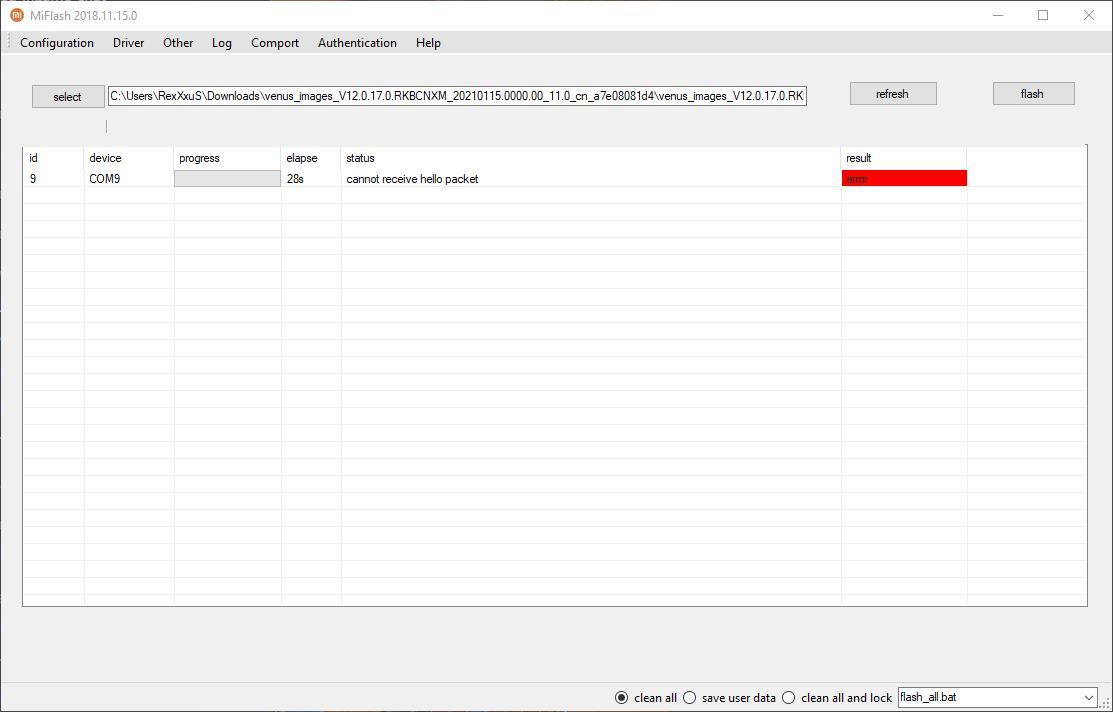The image size is (1113, 712).
Task: Click the flash button
Action: pyautogui.click(x=1033, y=94)
